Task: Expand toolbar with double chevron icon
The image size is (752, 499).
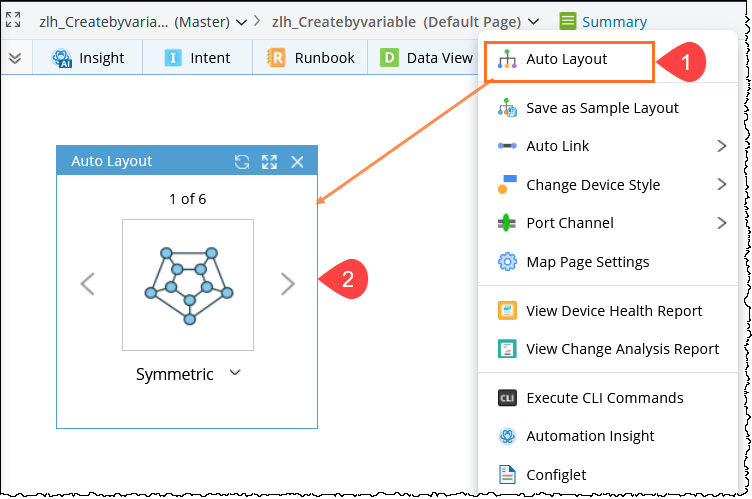Action: (x=14, y=58)
